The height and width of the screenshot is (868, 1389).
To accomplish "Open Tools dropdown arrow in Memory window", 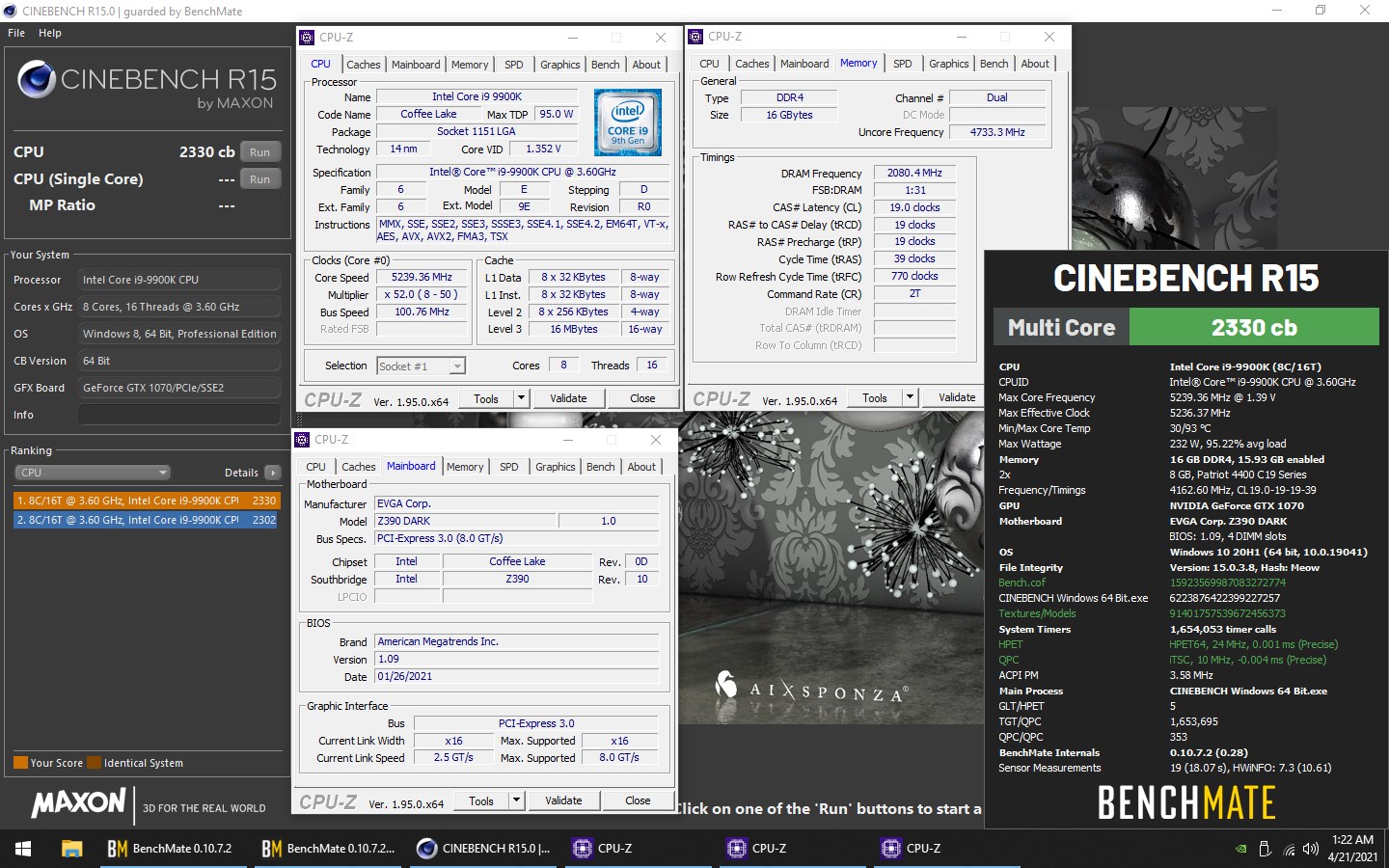I will click(x=909, y=397).
